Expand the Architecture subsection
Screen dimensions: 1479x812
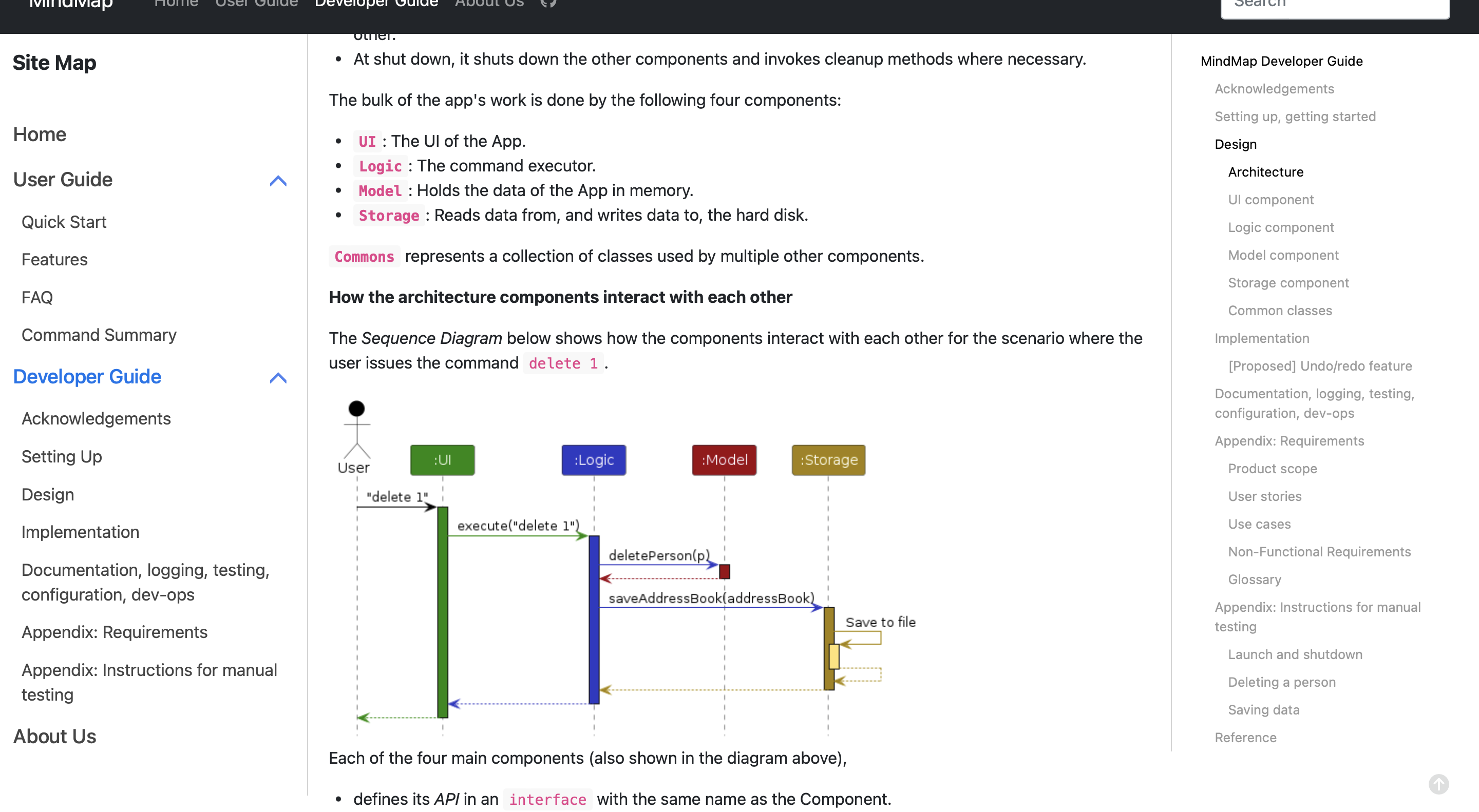1265,172
